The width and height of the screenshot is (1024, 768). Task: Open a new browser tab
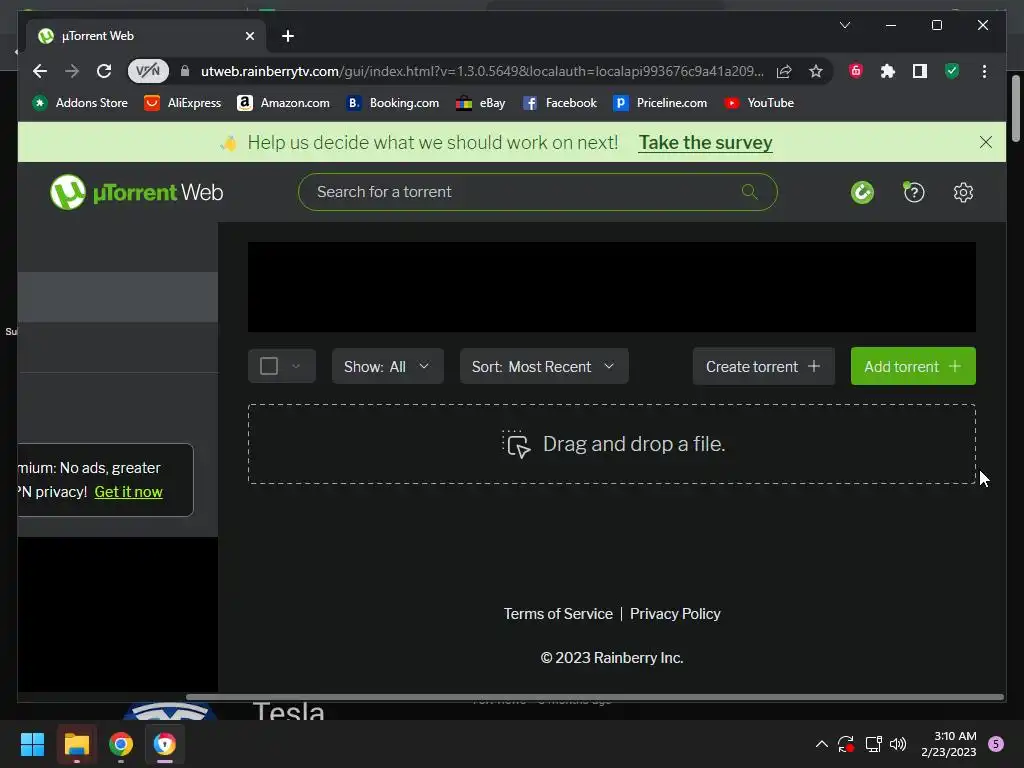click(x=287, y=36)
